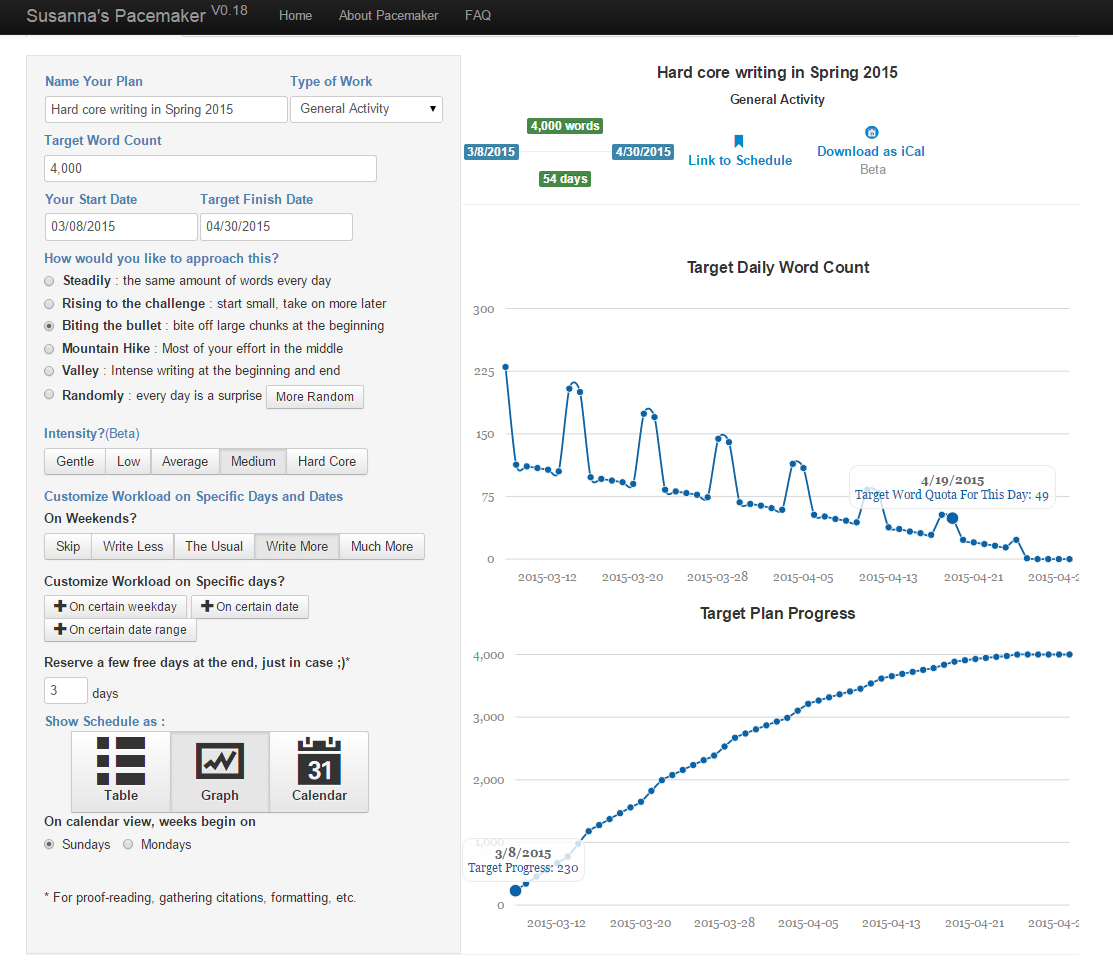
Task: Add workload on certain weekday
Action: coord(116,607)
